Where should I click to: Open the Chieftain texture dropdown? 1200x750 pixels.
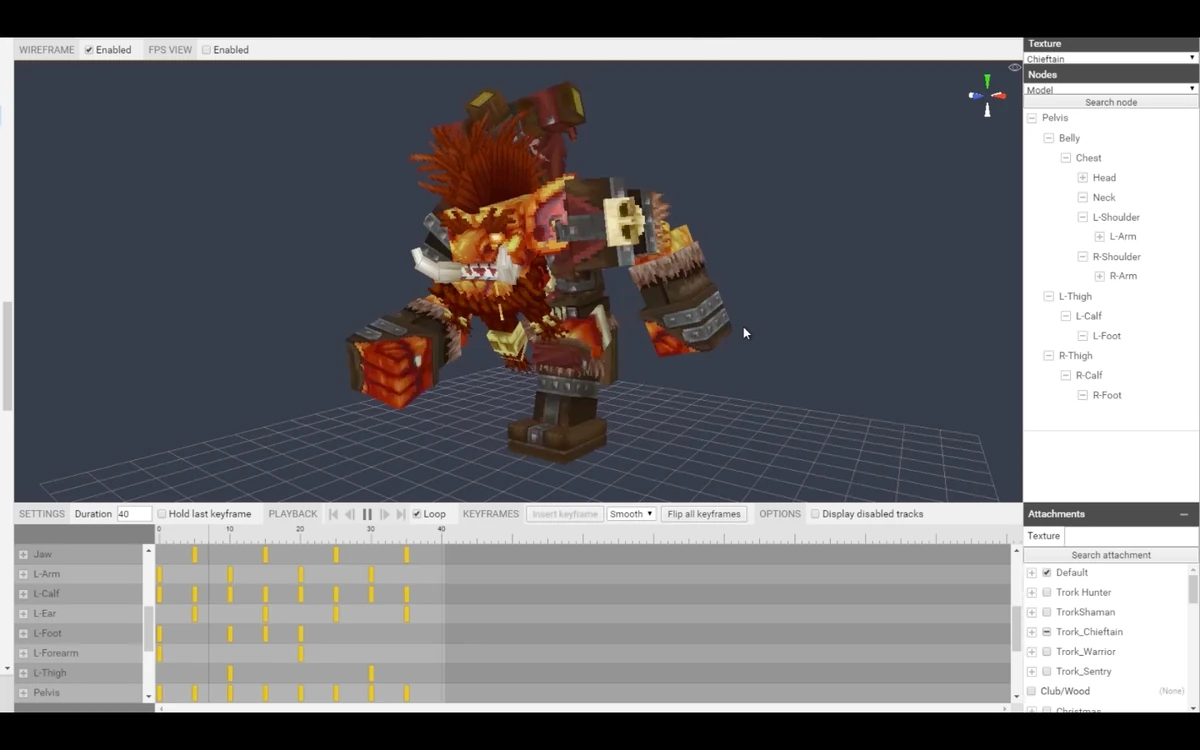pos(1110,58)
